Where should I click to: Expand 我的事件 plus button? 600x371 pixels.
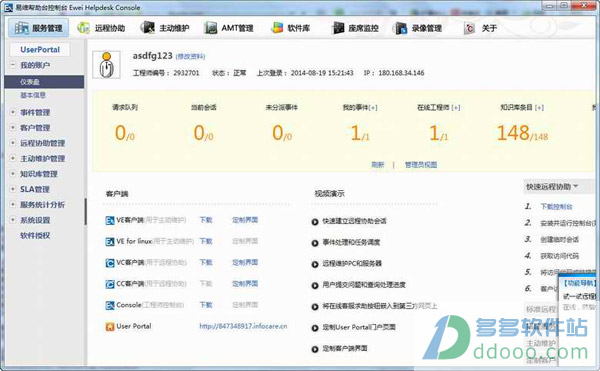[x=373, y=108]
